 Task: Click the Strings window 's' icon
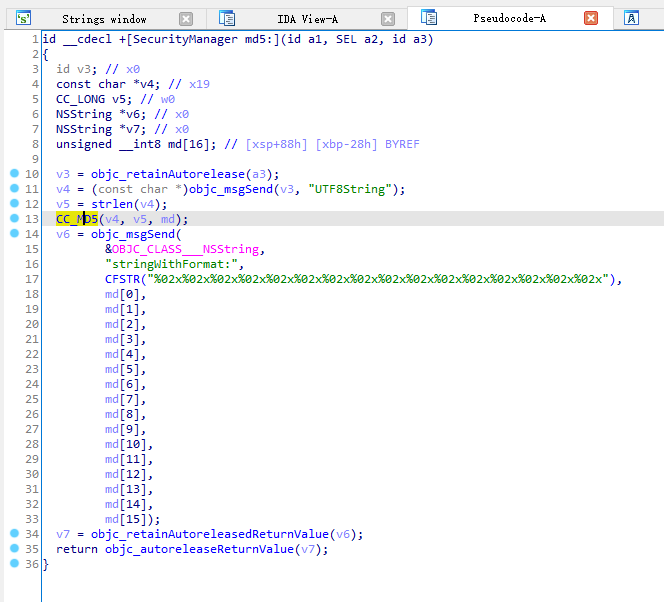point(23,19)
